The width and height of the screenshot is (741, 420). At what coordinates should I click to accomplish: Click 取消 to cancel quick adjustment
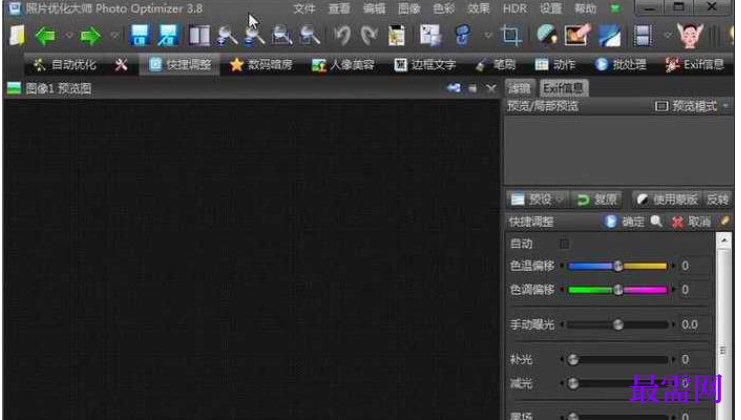click(691, 221)
